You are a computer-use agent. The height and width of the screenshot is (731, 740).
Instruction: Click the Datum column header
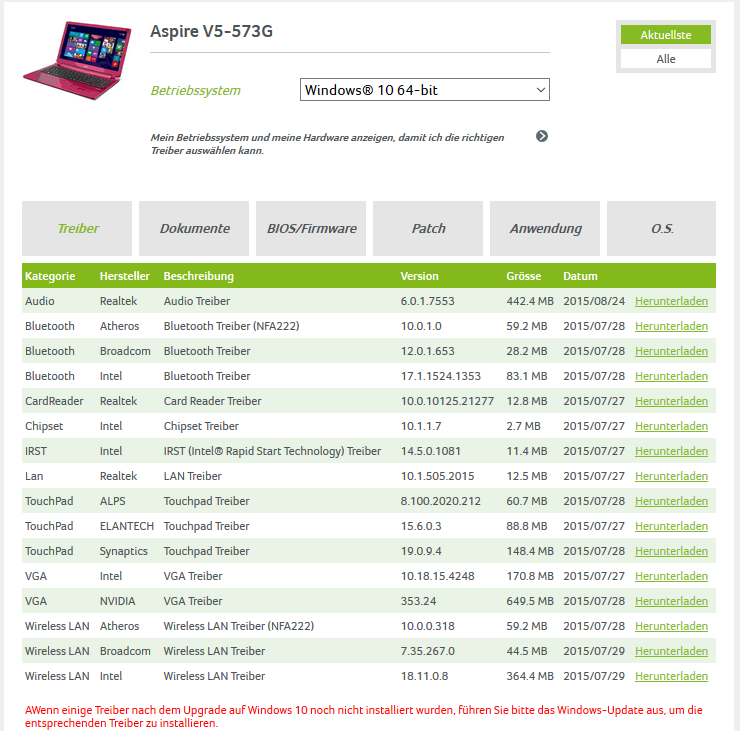tap(580, 276)
